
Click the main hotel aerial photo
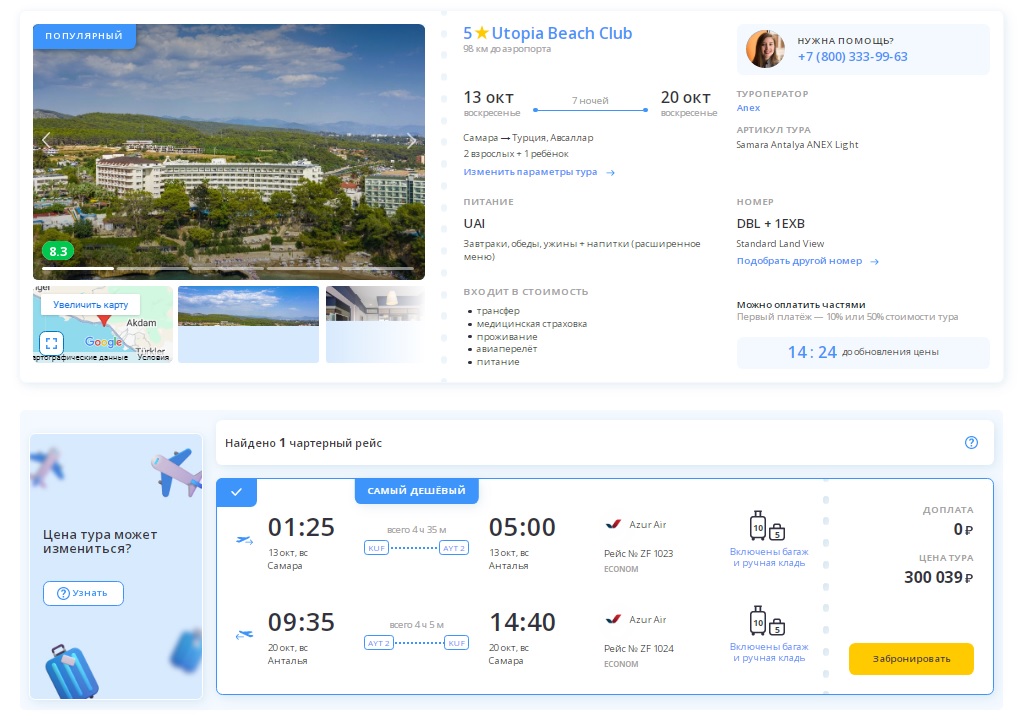(x=229, y=152)
